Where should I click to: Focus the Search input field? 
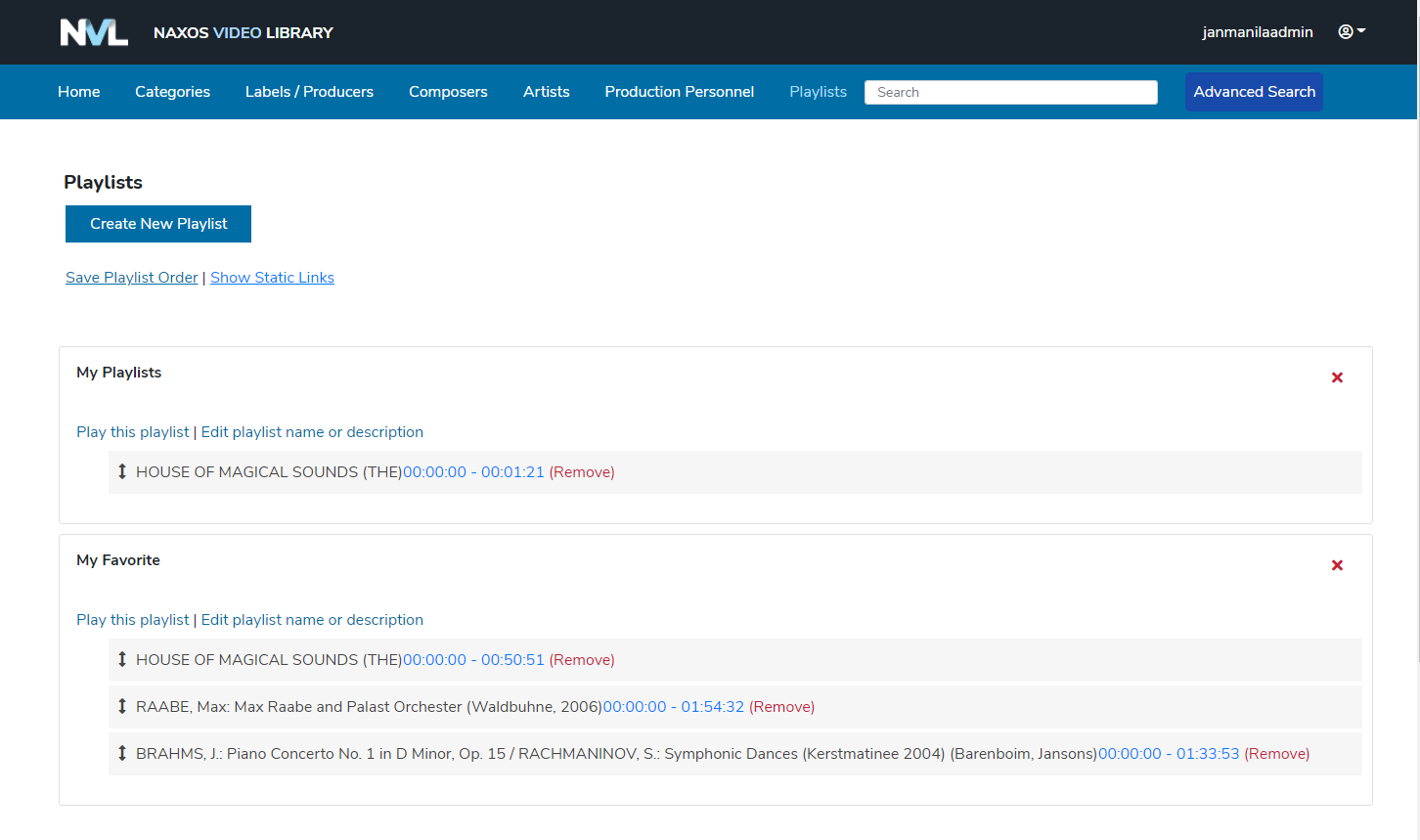pos(1010,92)
